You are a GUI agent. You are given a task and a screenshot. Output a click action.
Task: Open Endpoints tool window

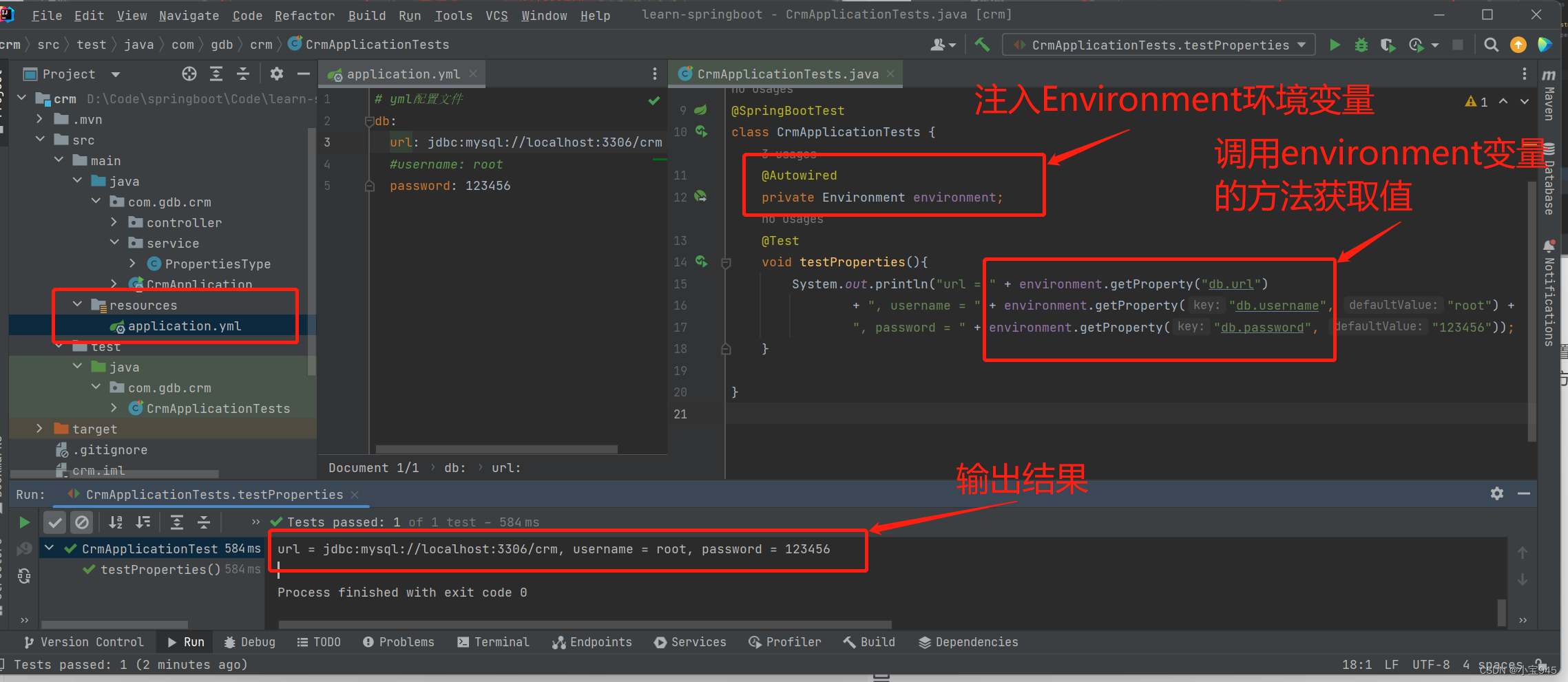click(x=592, y=641)
